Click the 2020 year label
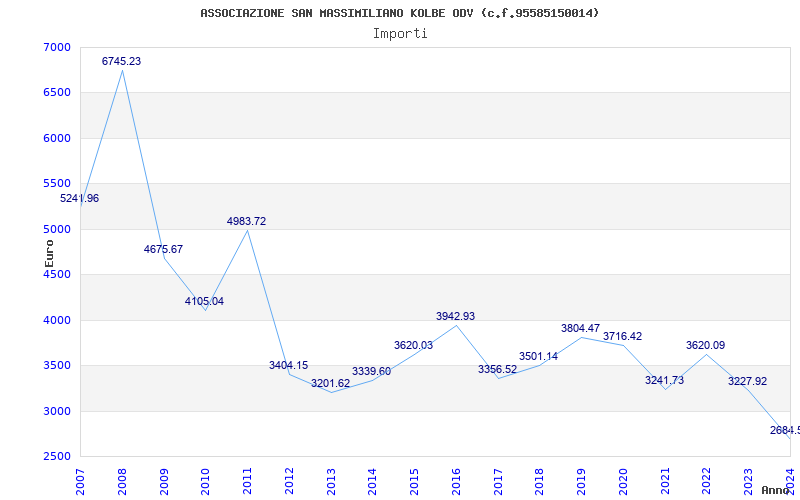 623,482
